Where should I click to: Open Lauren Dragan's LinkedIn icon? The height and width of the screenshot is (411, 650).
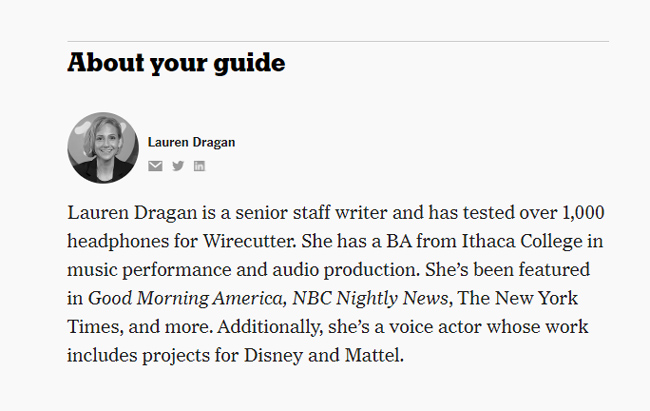pyautogui.click(x=200, y=166)
